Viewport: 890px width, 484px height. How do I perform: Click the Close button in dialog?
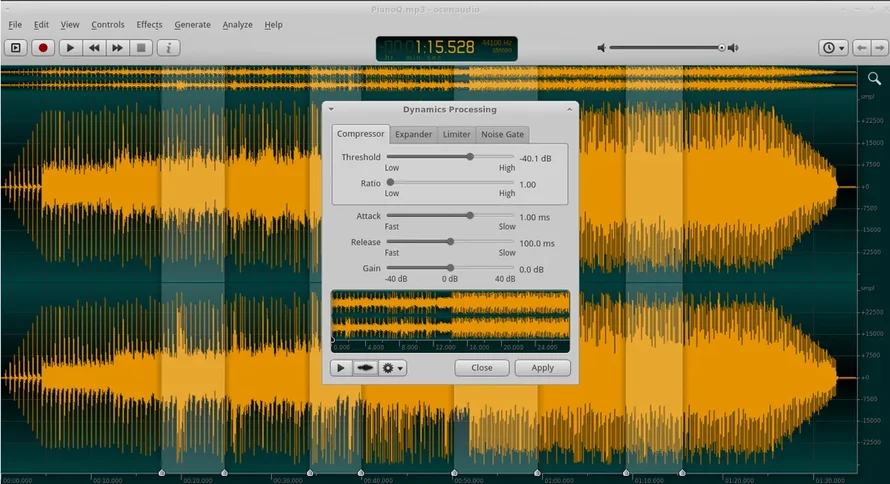pos(482,368)
